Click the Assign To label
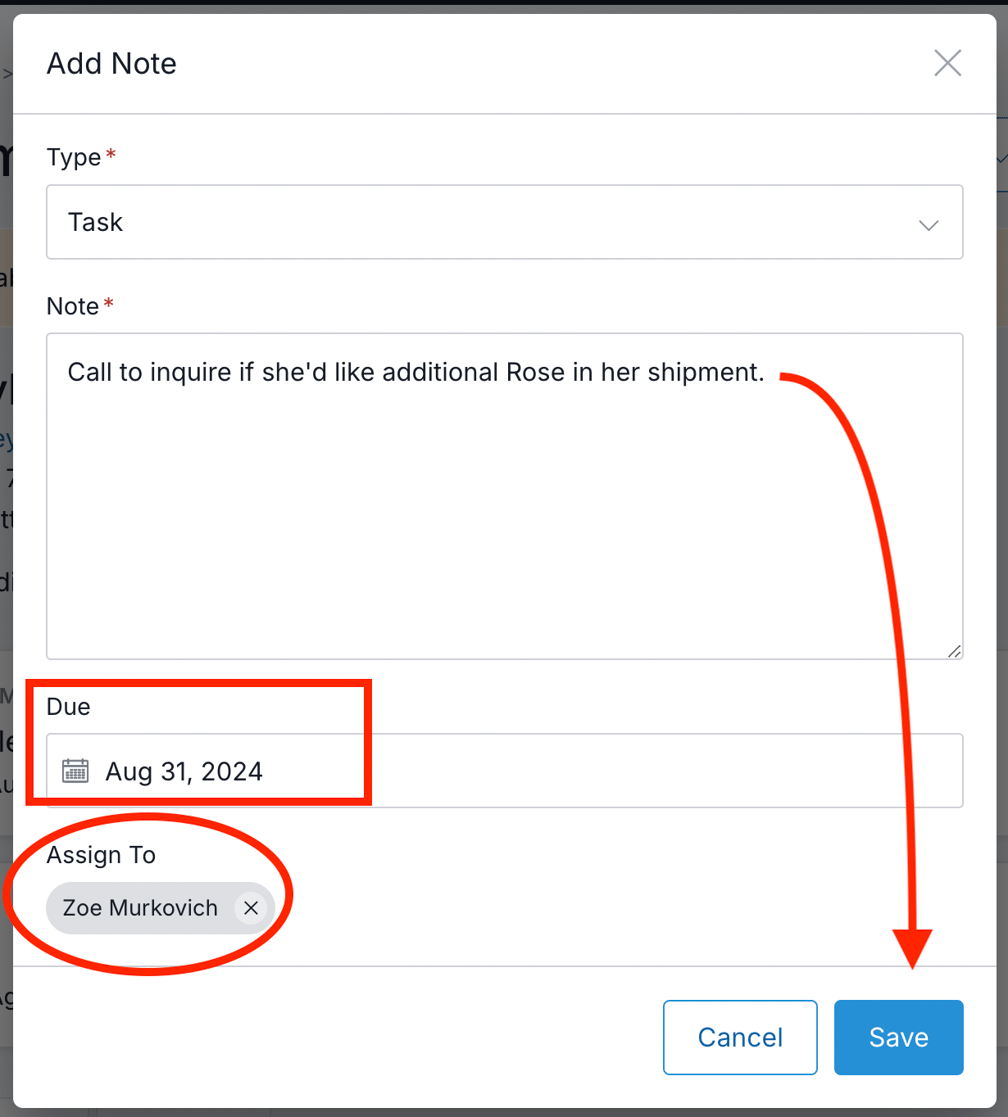The image size is (1008, 1117). click(x=101, y=855)
